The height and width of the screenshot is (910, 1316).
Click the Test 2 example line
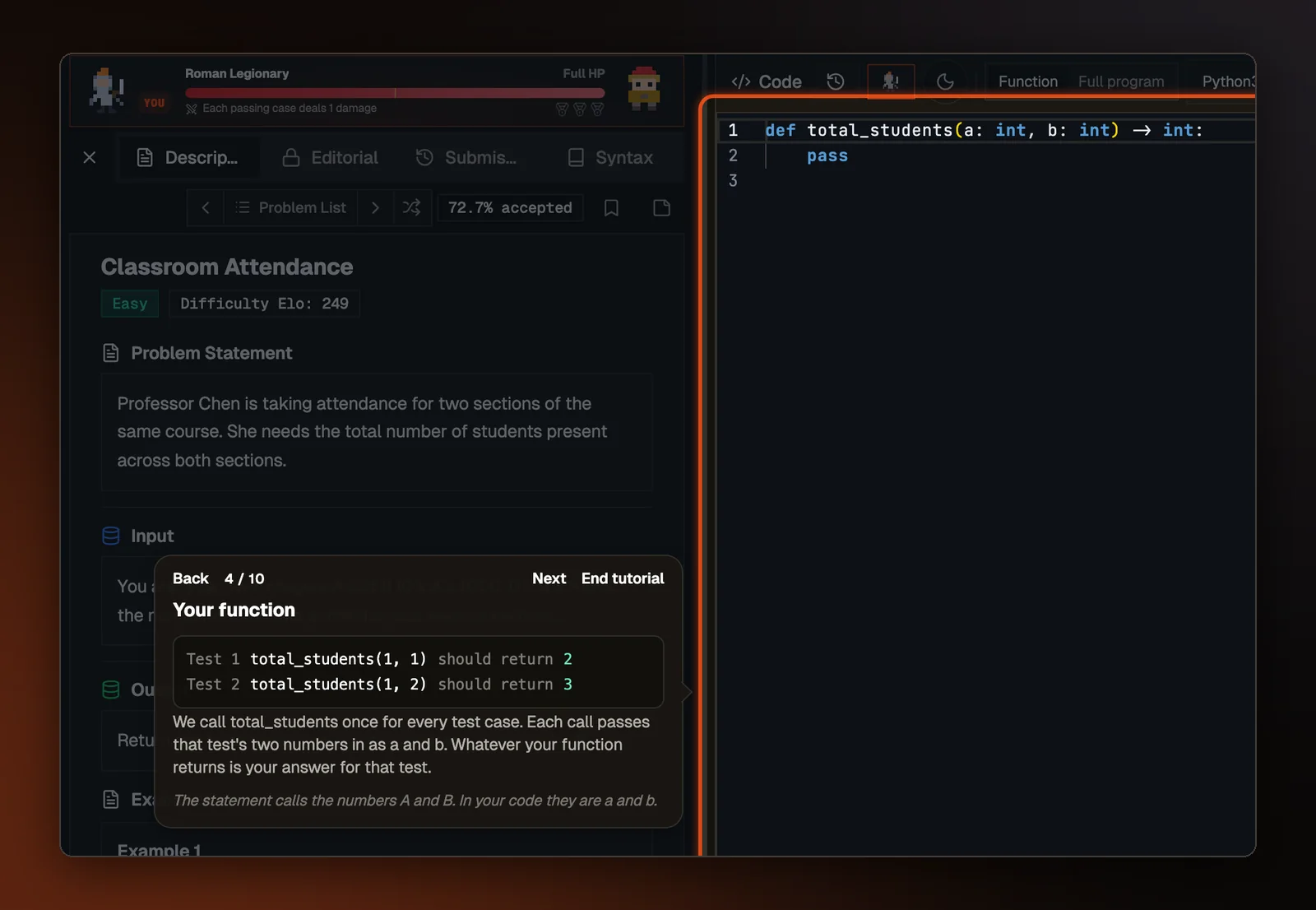pyautogui.click(x=379, y=685)
